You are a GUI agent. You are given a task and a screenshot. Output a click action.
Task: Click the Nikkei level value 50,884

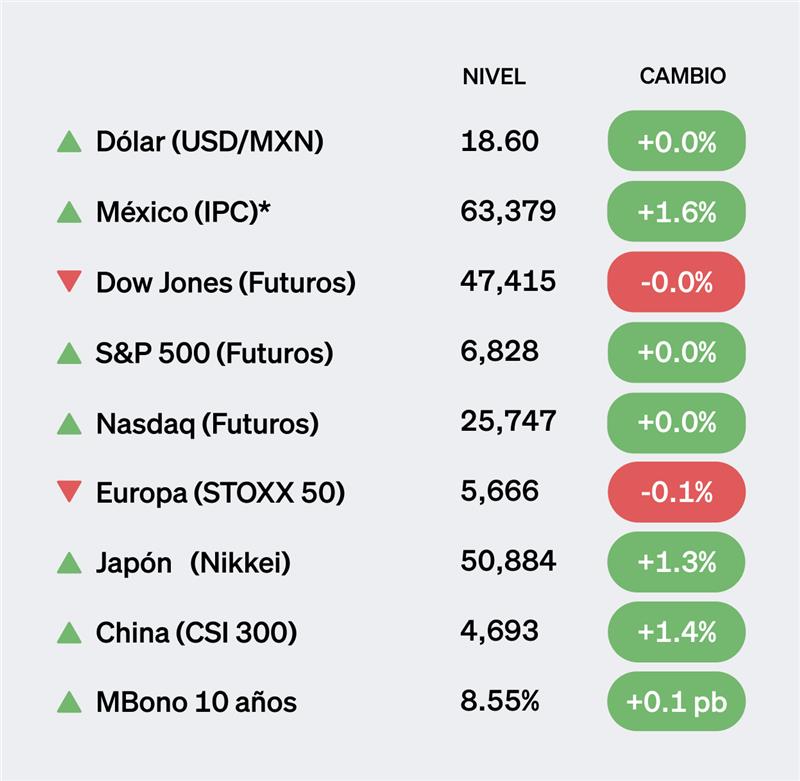point(508,562)
